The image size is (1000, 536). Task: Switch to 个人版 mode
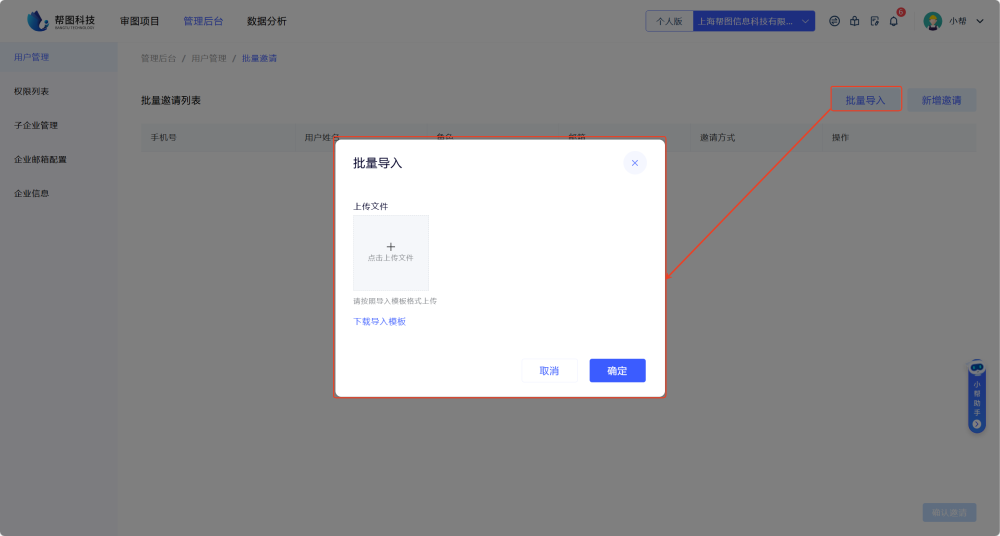(x=669, y=21)
